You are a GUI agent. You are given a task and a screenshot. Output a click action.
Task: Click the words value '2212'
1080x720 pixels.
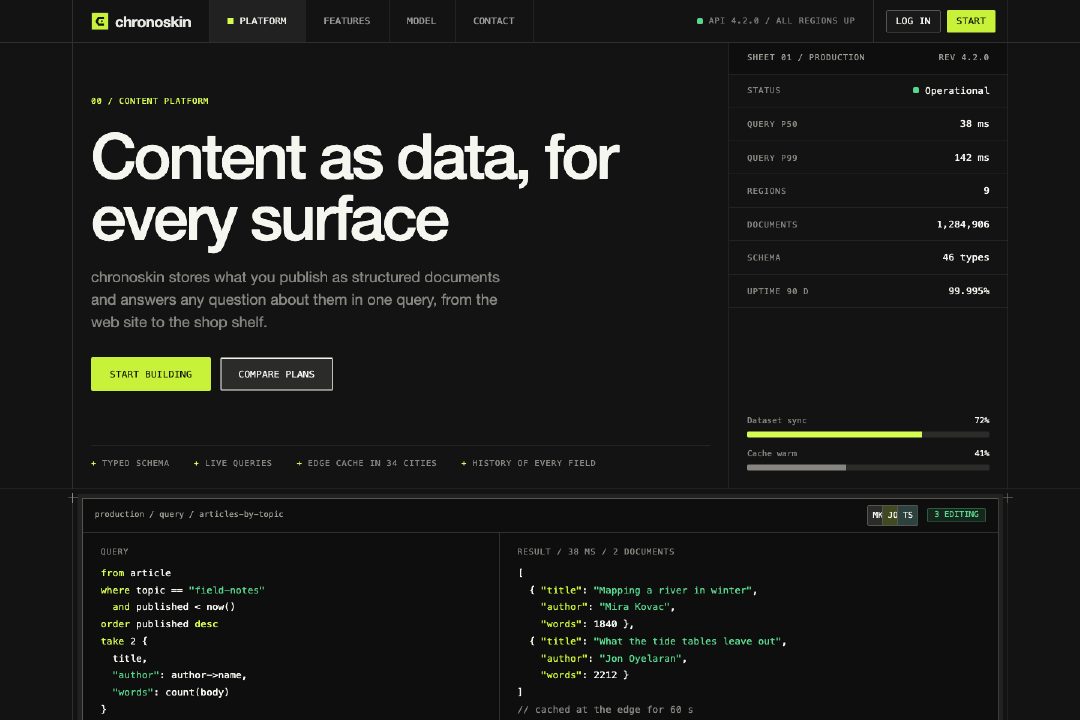605,675
